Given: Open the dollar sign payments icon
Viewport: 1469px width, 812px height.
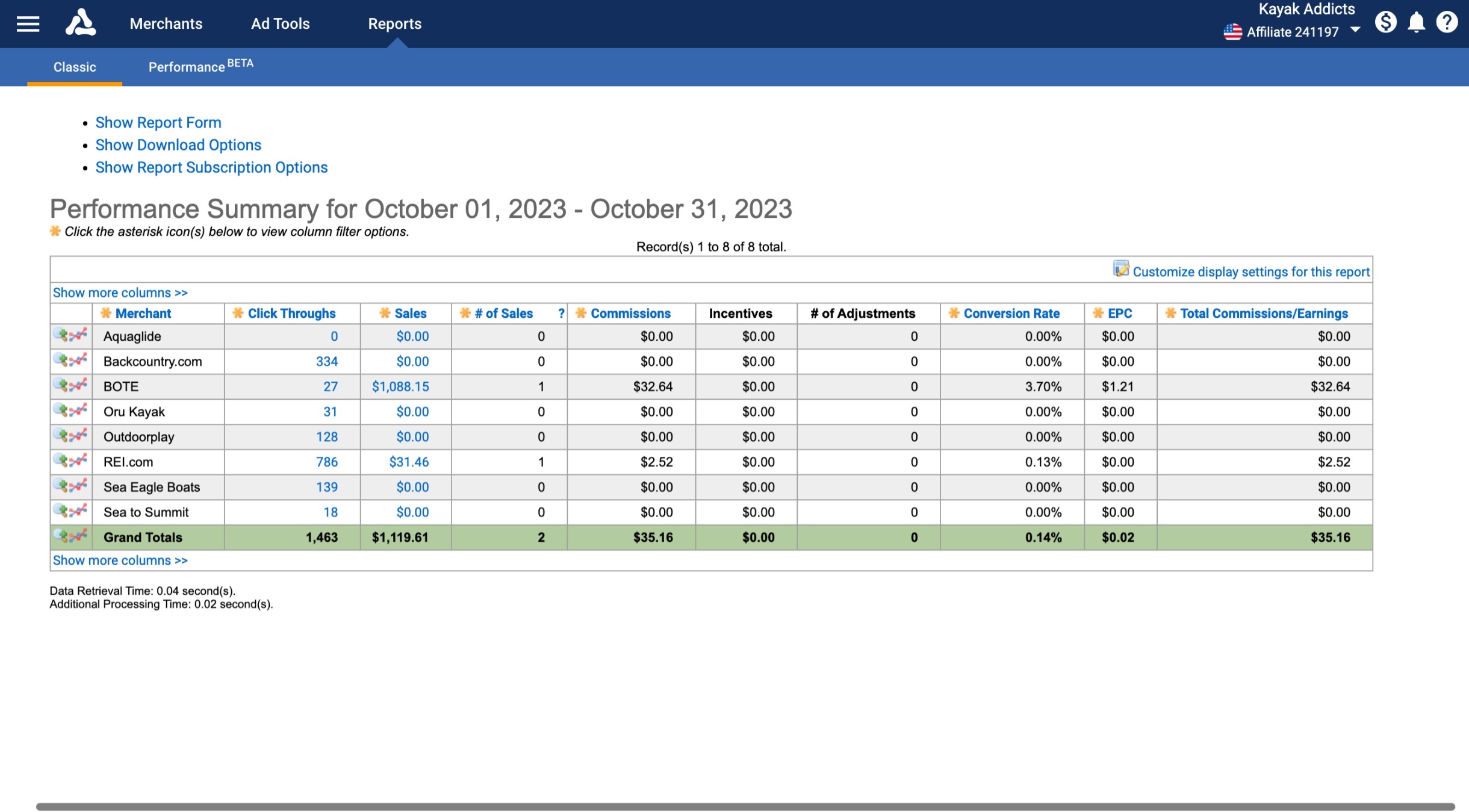Looking at the screenshot, I should click(1385, 23).
